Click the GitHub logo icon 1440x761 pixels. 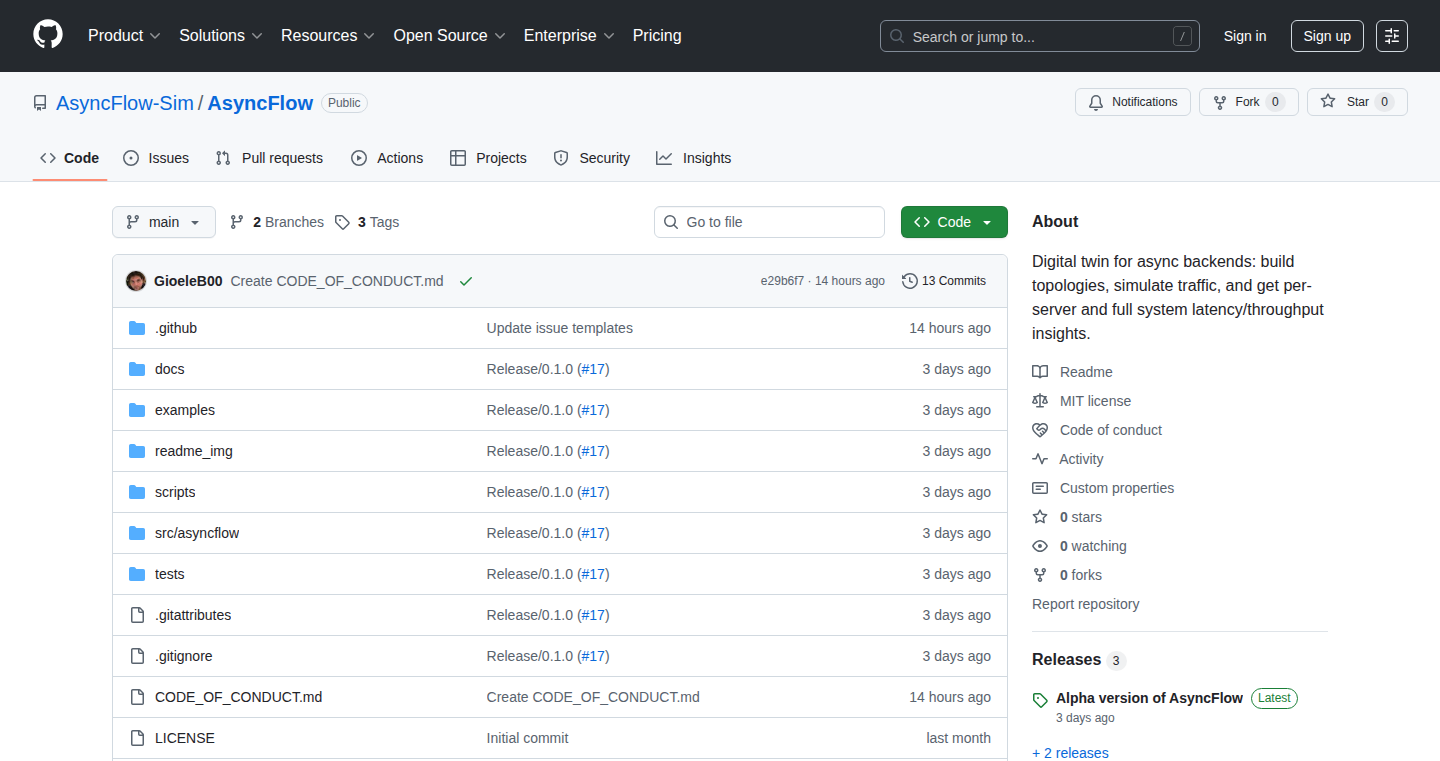point(48,35)
